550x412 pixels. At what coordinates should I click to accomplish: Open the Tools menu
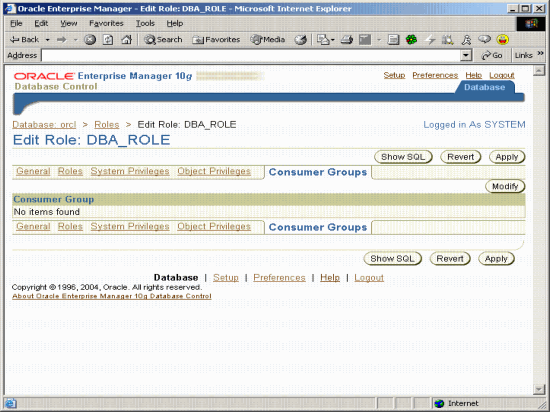(x=145, y=23)
